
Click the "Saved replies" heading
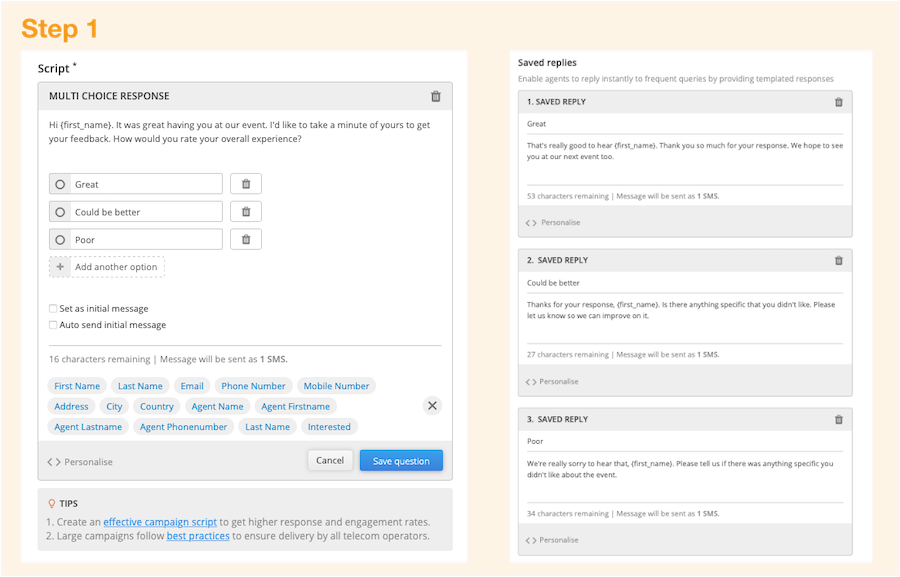point(547,63)
